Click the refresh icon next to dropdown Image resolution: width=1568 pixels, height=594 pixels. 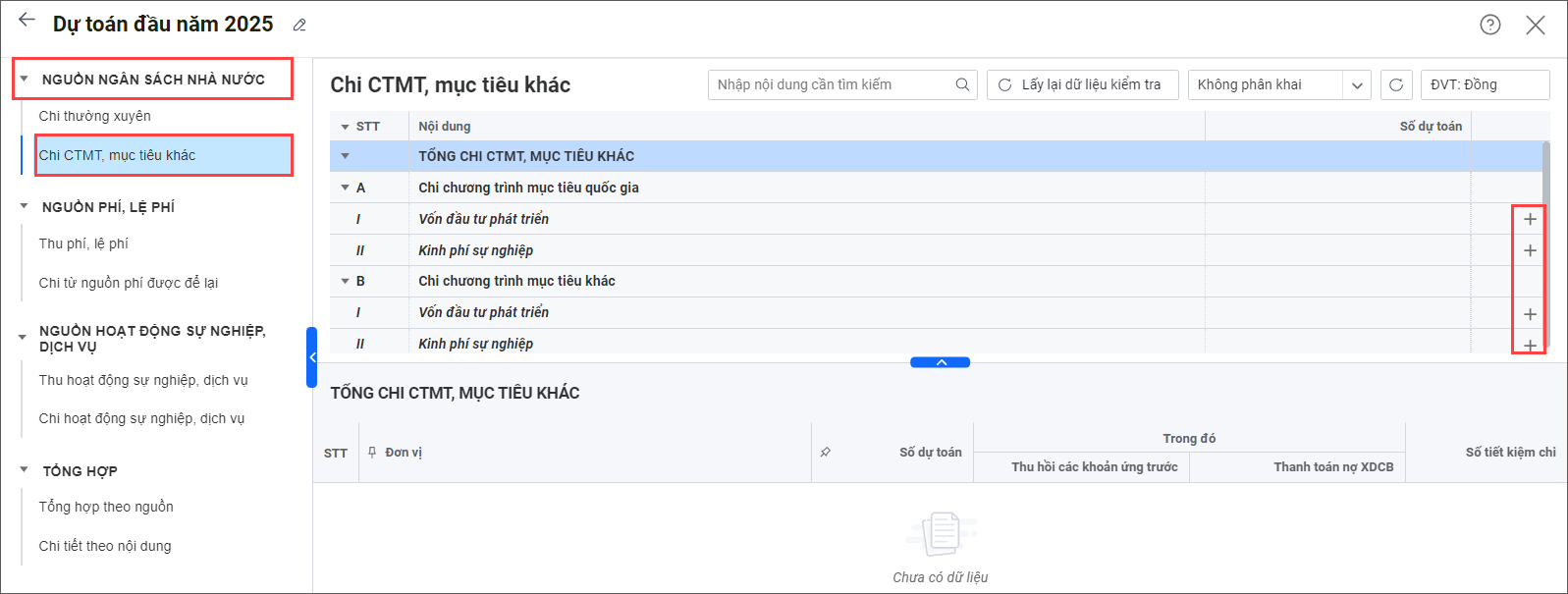coord(1395,85)
